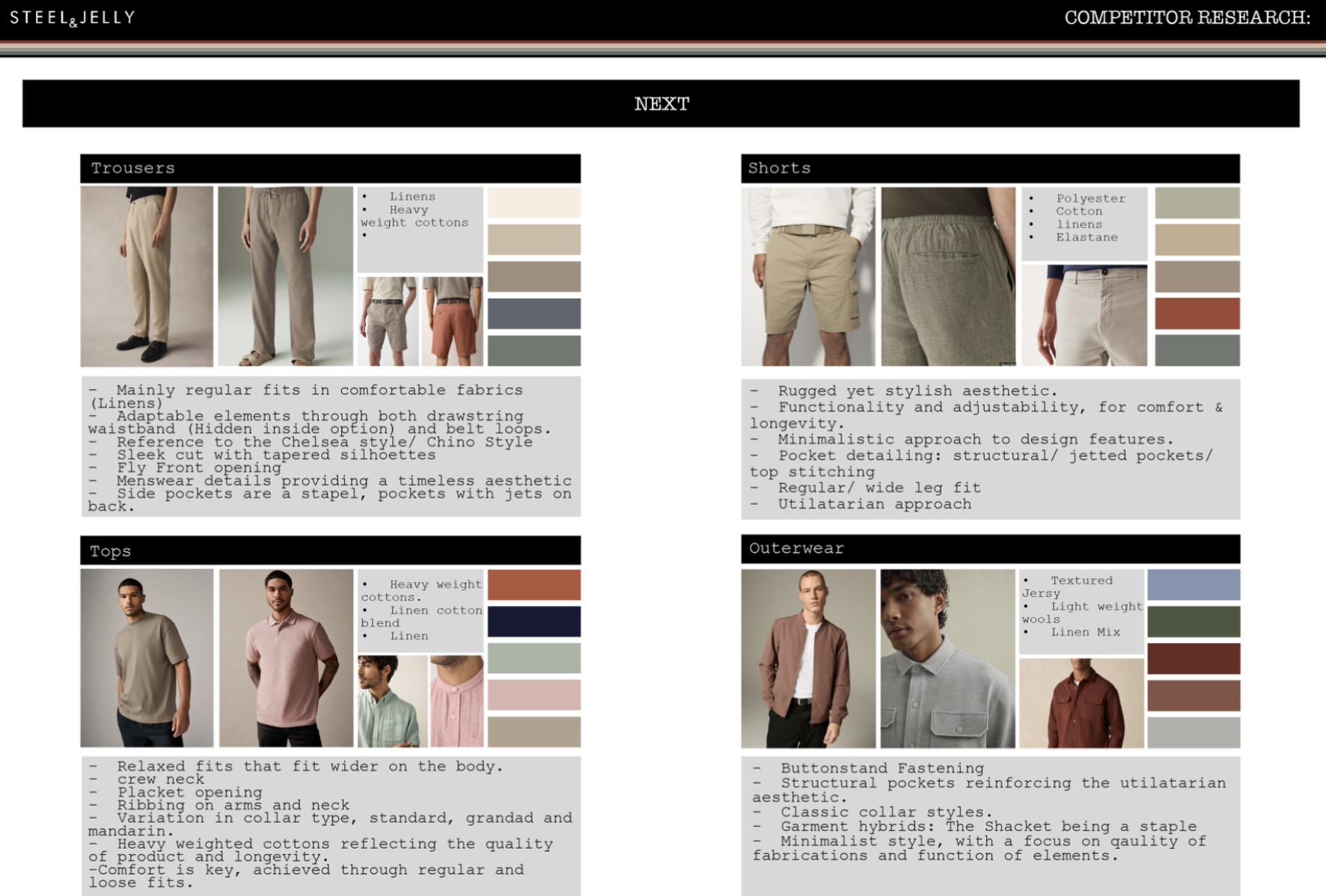This screenshot has width=1326, height=896.
Task: Select the pale pink swatch in Tops
Action: click(534, 695)
